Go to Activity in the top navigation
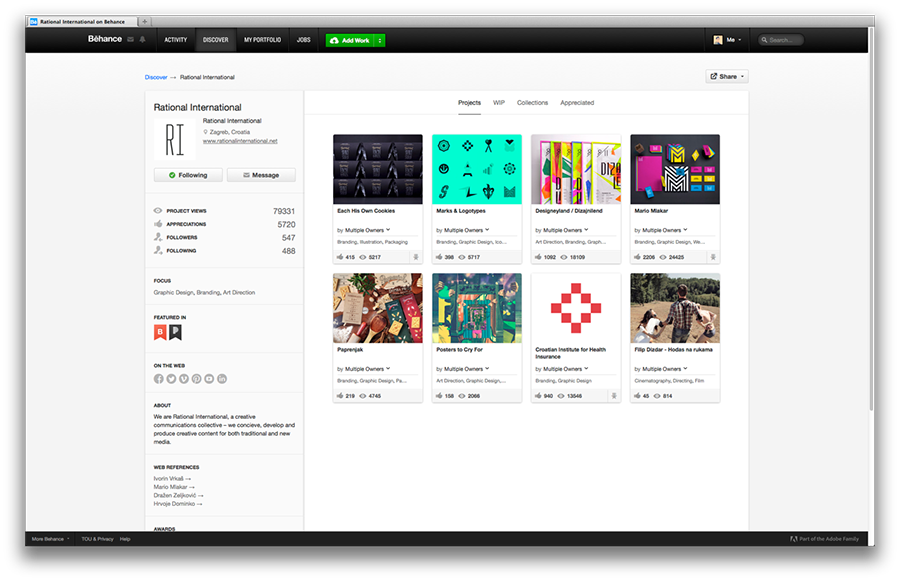This screenshot has height=581, width=900. coord(176,40)
